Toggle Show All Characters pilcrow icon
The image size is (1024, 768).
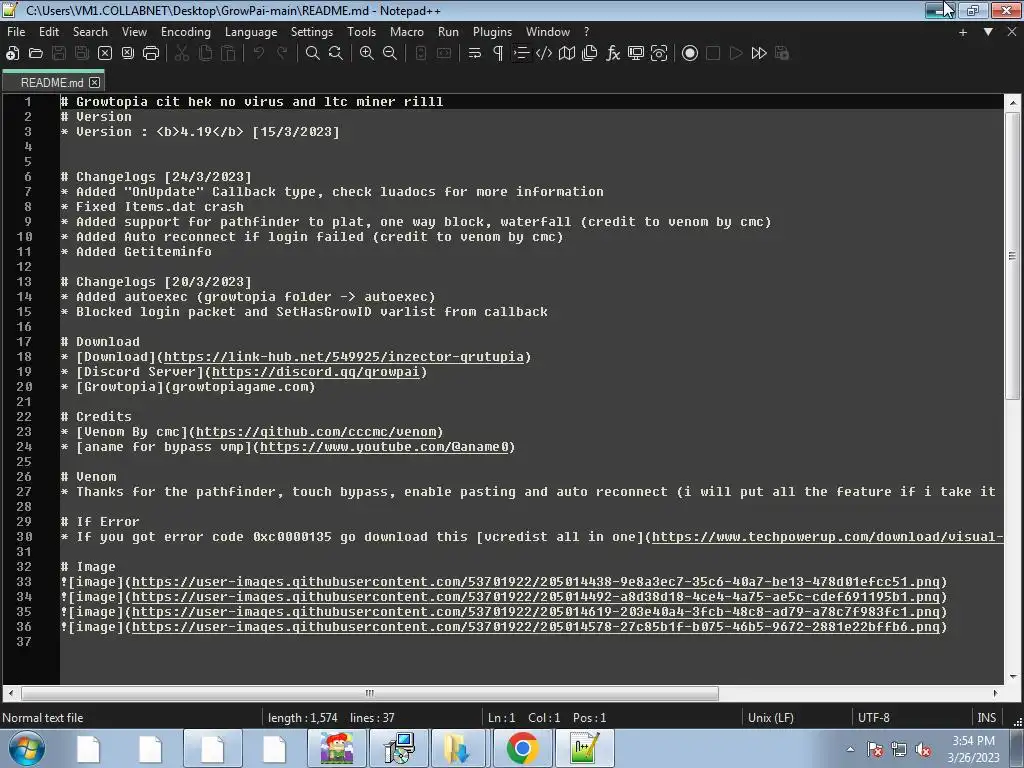pyautogui.click(x=498, y=54)
